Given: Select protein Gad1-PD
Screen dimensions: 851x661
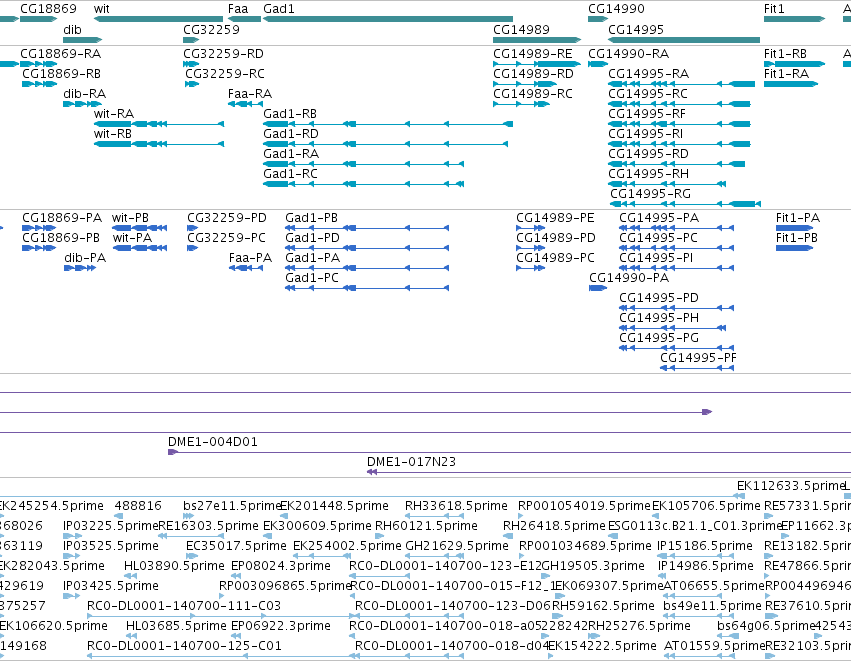Looking at the screenshot, I should tap(367, 248).
